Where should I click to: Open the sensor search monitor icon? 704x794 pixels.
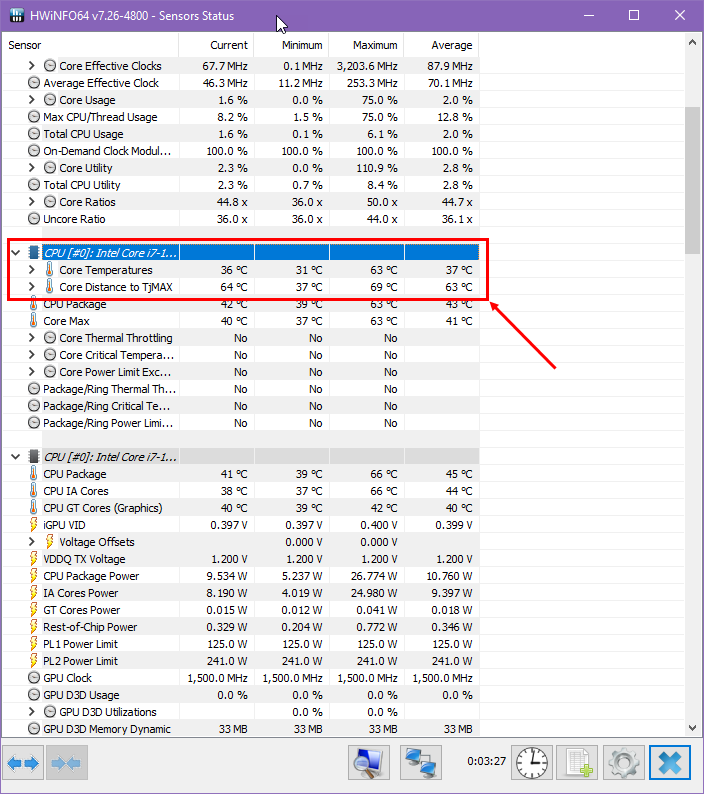tap(369, 763)
